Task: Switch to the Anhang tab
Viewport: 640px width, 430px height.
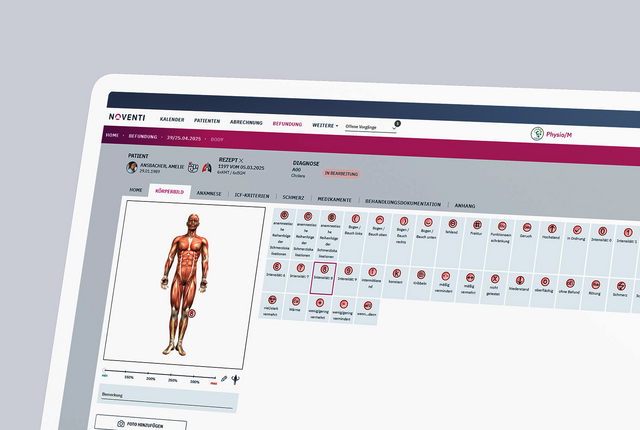Action: coord(465,206)
